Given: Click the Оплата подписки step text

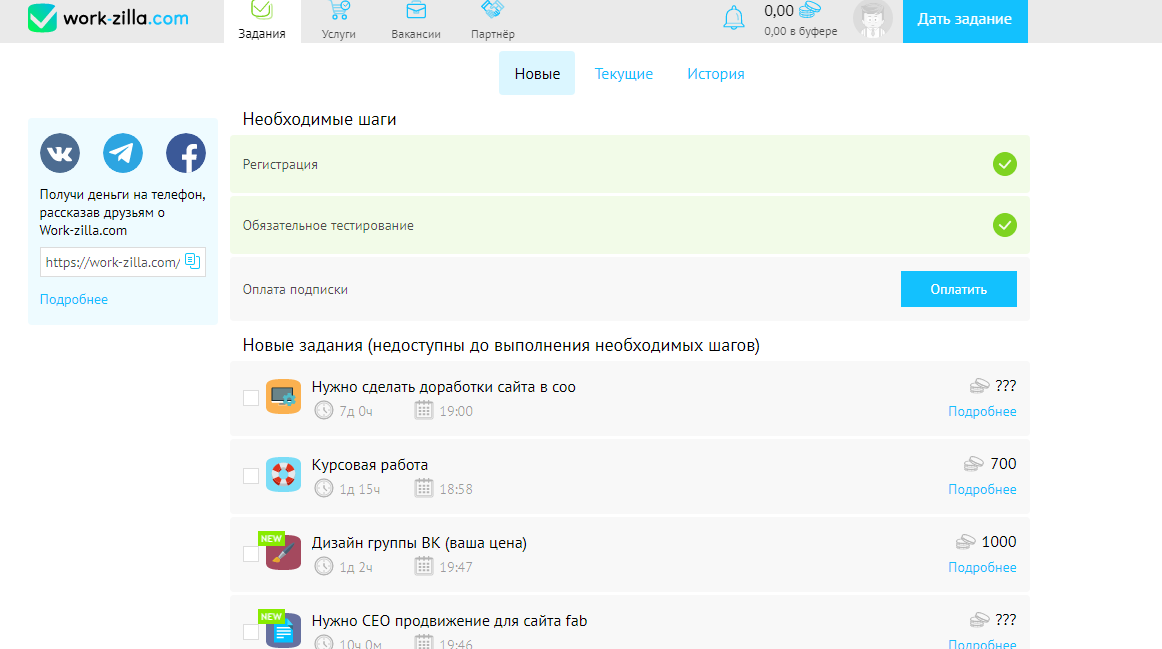Looking at the screenshot, I should [x=295, y=290].
